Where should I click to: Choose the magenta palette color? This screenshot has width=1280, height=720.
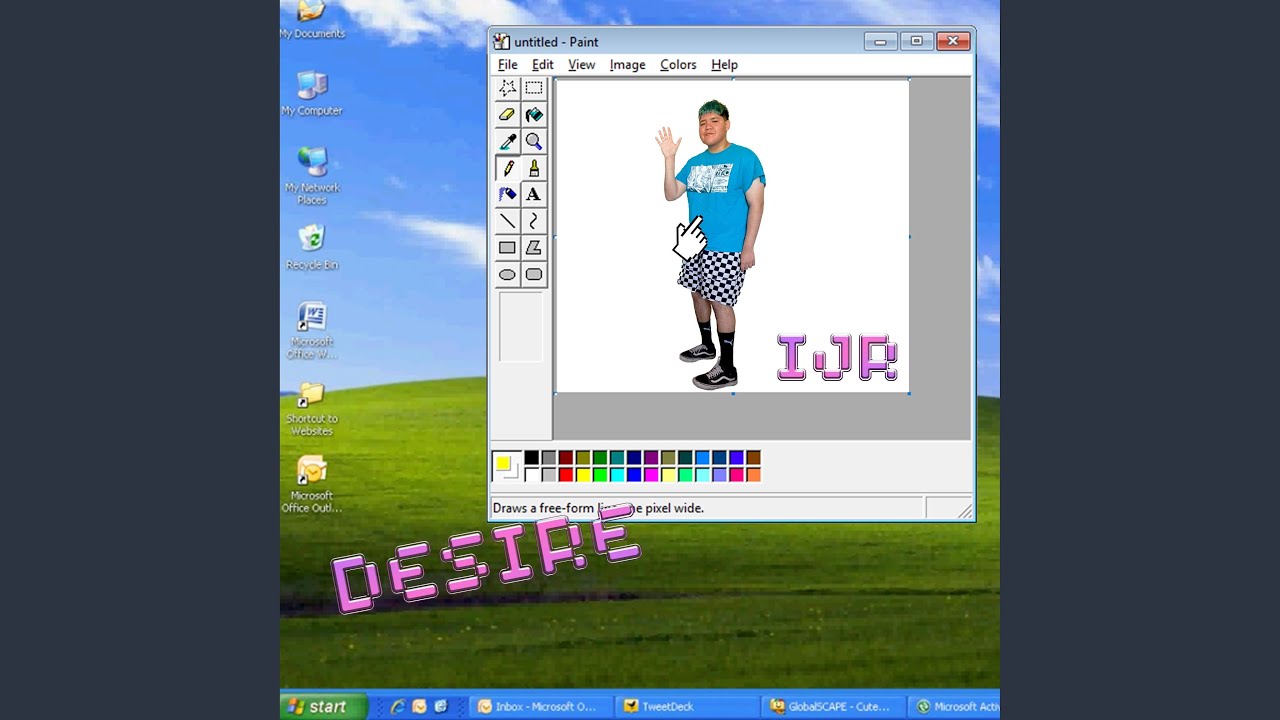point(651,475)
